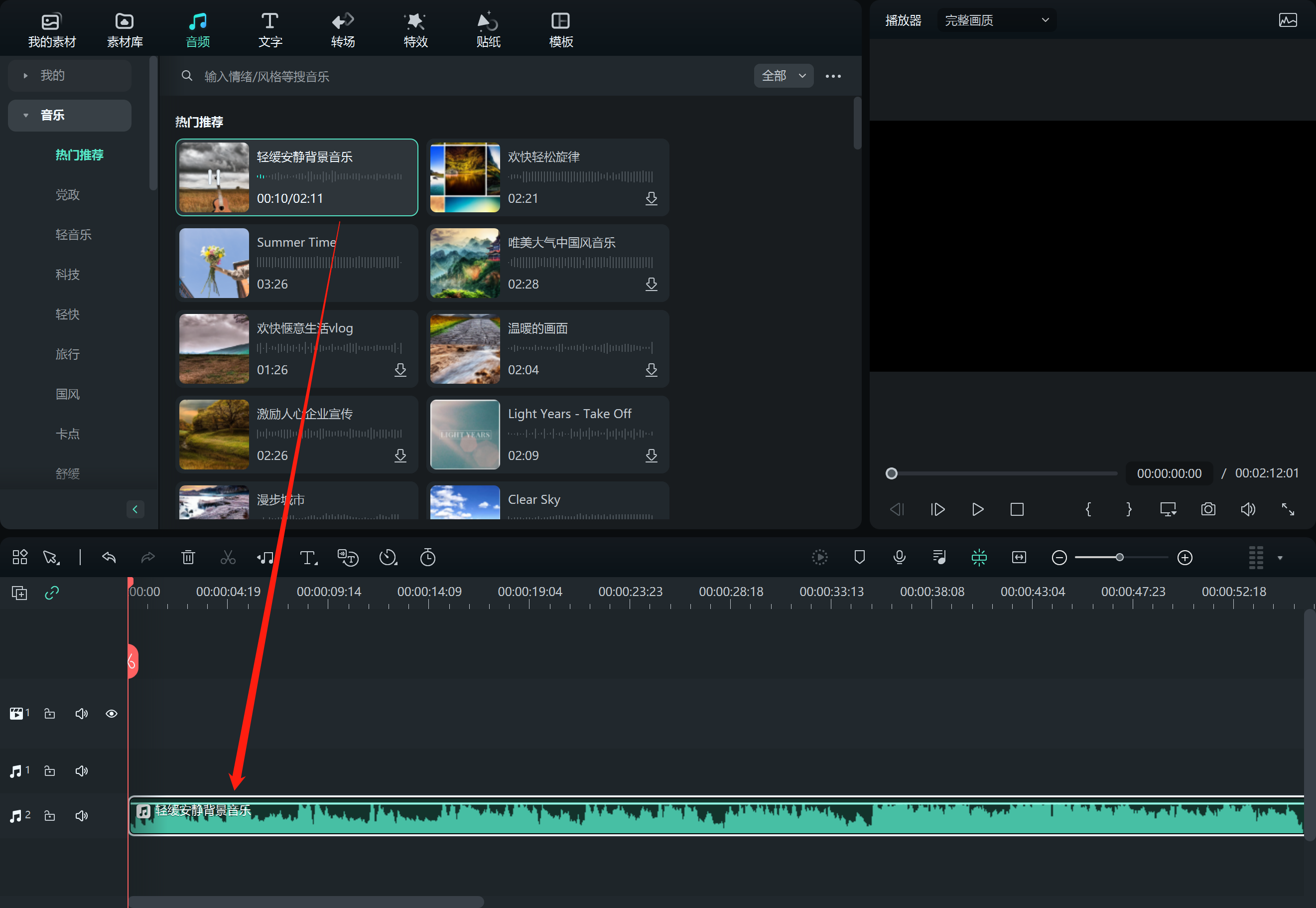
Task: Switch to the 转场 tab
Action: point(343,29)
